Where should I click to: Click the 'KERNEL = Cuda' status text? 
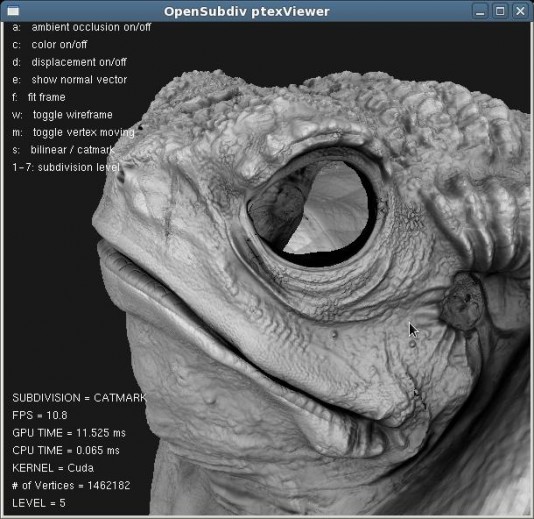pos(53,468)
